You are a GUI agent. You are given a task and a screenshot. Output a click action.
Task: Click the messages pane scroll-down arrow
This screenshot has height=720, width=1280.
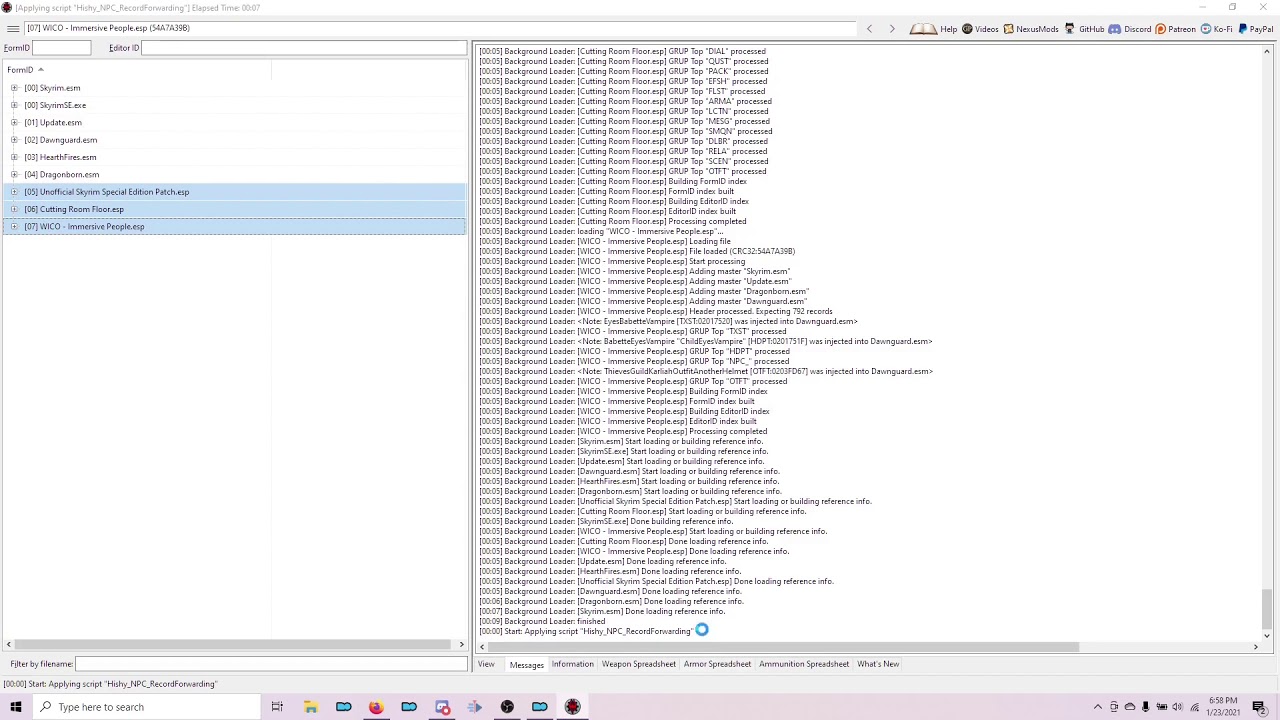pos(1267,635)
